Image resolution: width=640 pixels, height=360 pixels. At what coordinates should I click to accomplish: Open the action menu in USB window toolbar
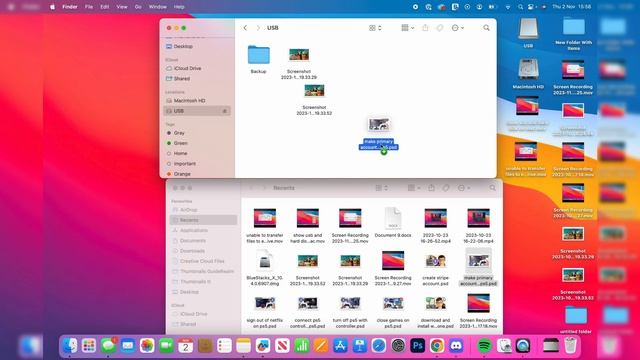[x=458, y=28]
